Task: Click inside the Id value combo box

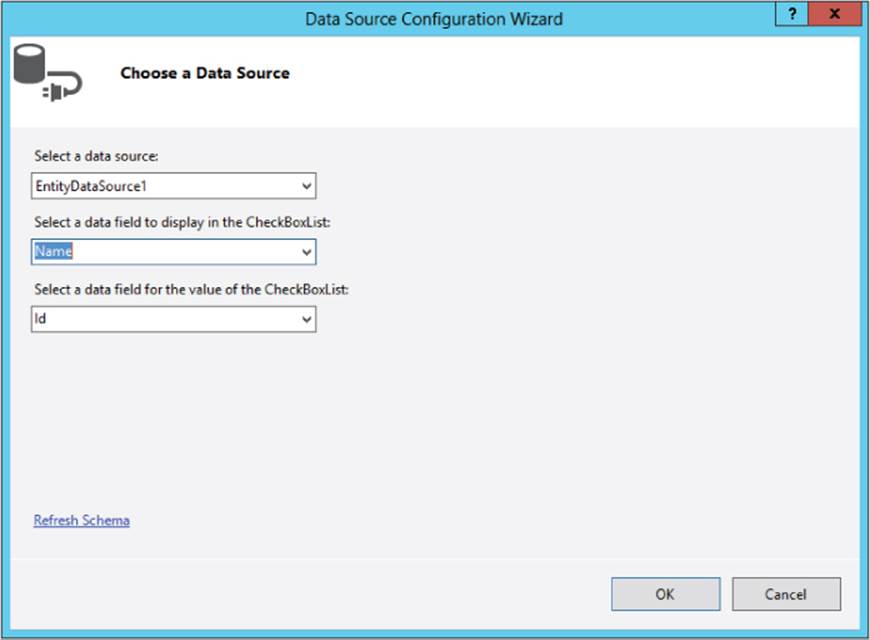Action: (x=165, y=319)
